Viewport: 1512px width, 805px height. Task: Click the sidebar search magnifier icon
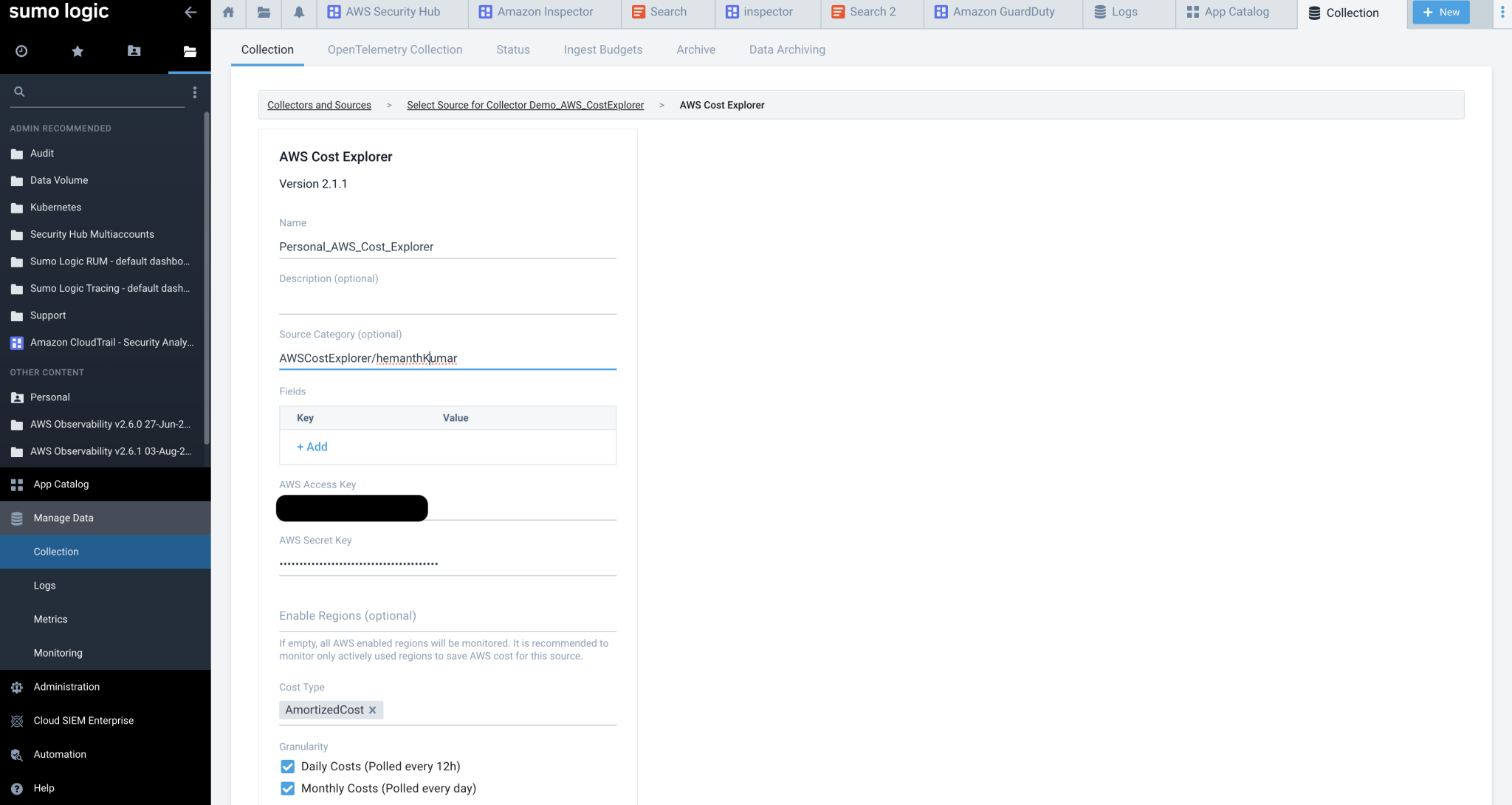click(x=19, y=92)
